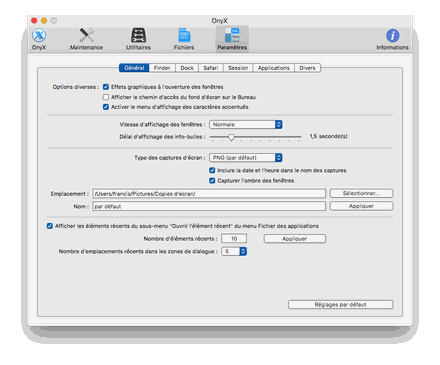
Task: Switch to the Général tab
Action: pyautogui.click(x=134, y=68)
